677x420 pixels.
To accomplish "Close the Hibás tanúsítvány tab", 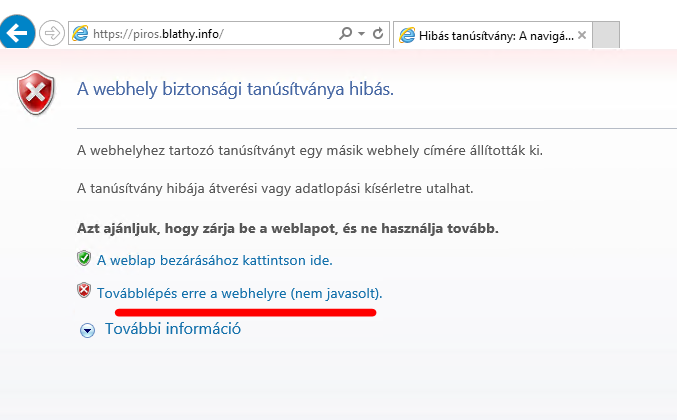I will point(581,35).
